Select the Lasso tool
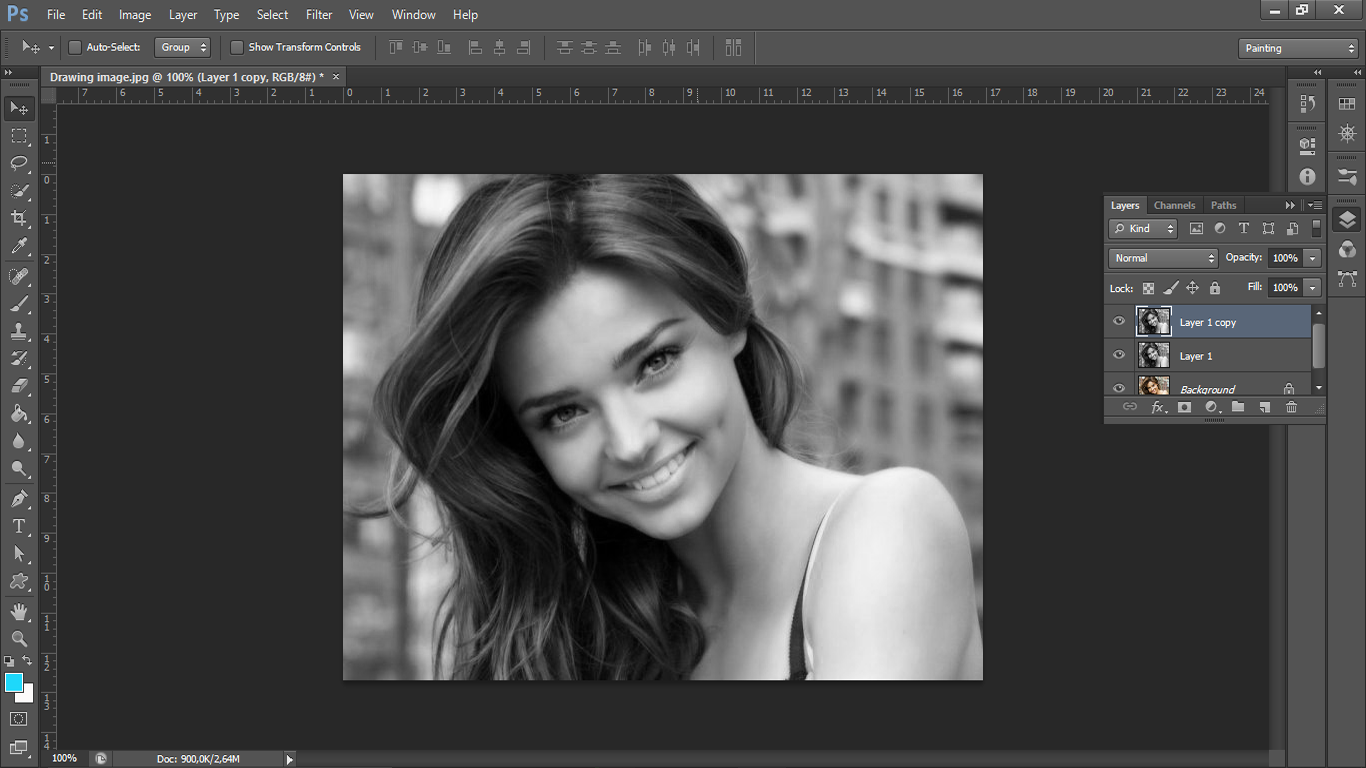This screenshot has height=768, width=1366. pos(19,163)
